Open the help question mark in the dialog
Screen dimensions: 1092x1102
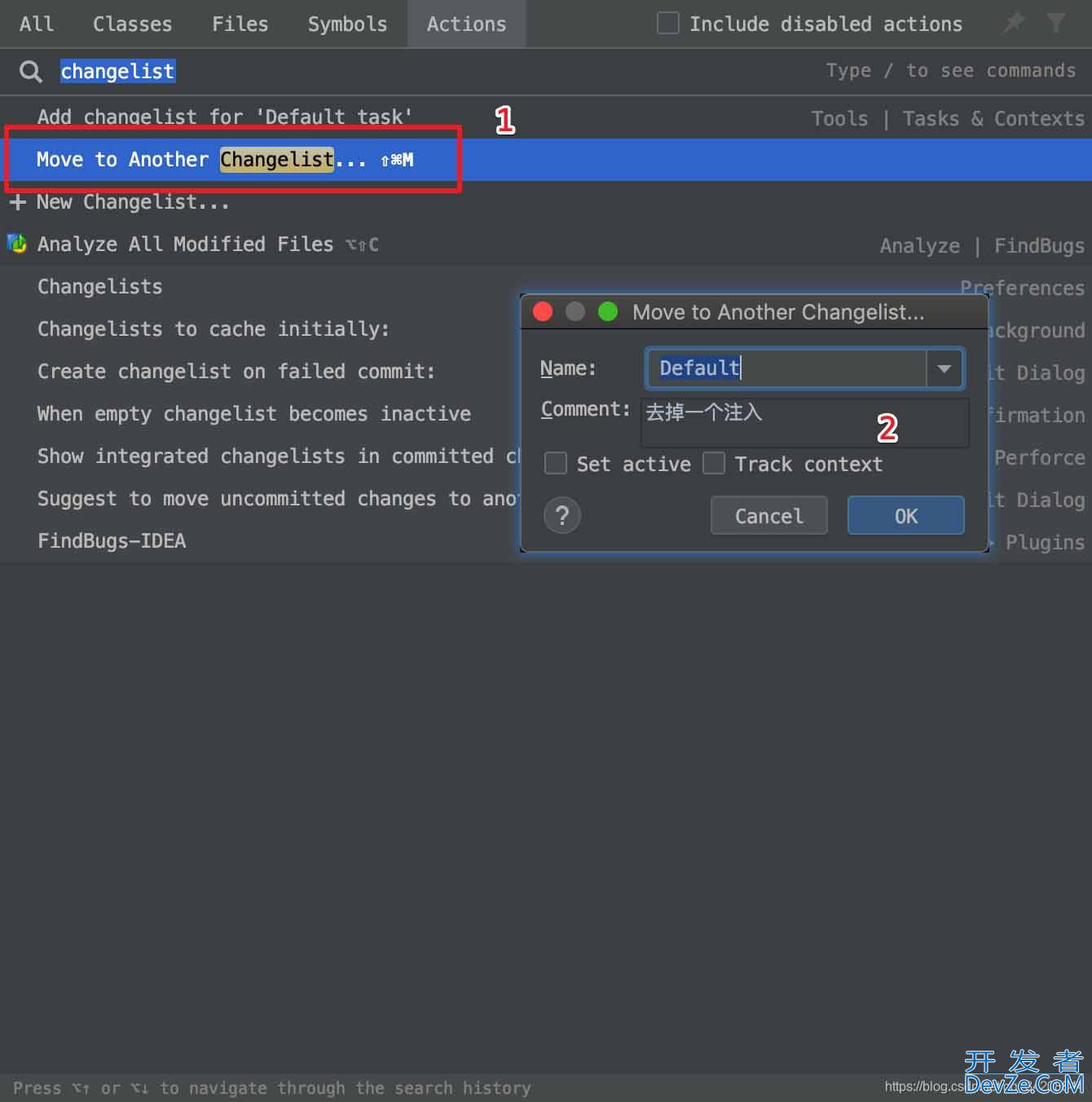(561, 516)
